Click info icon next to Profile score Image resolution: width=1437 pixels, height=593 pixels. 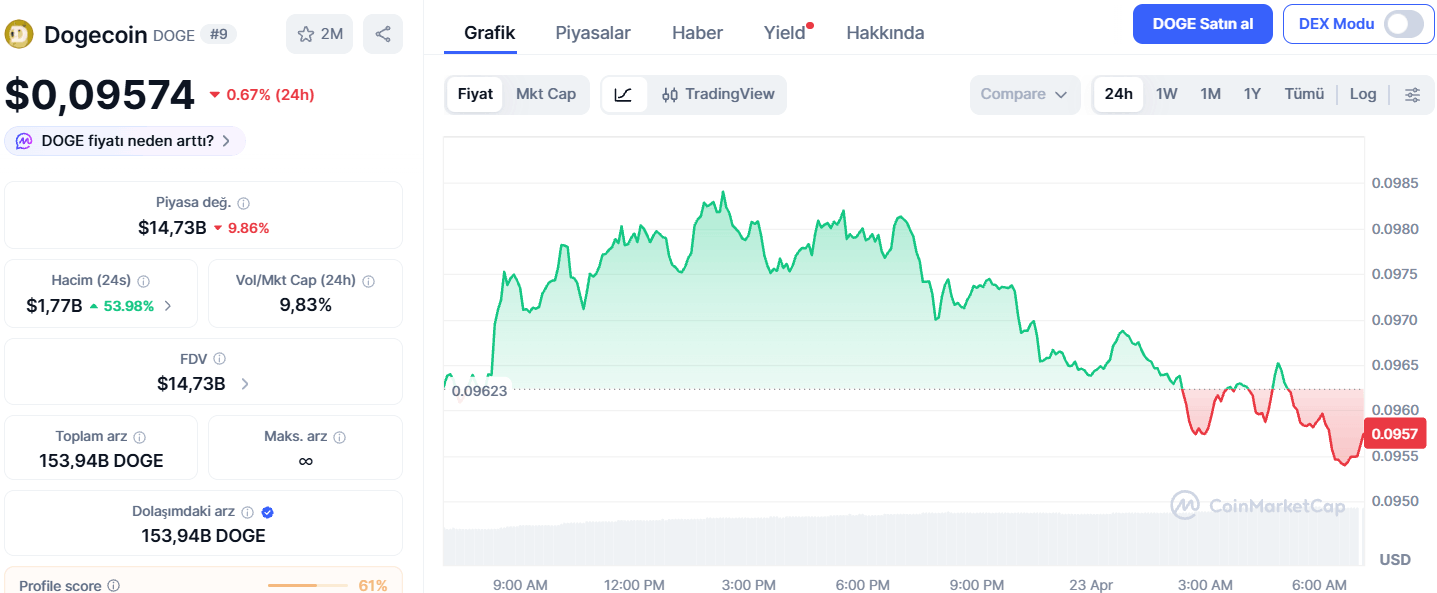[x=114, y=585]
